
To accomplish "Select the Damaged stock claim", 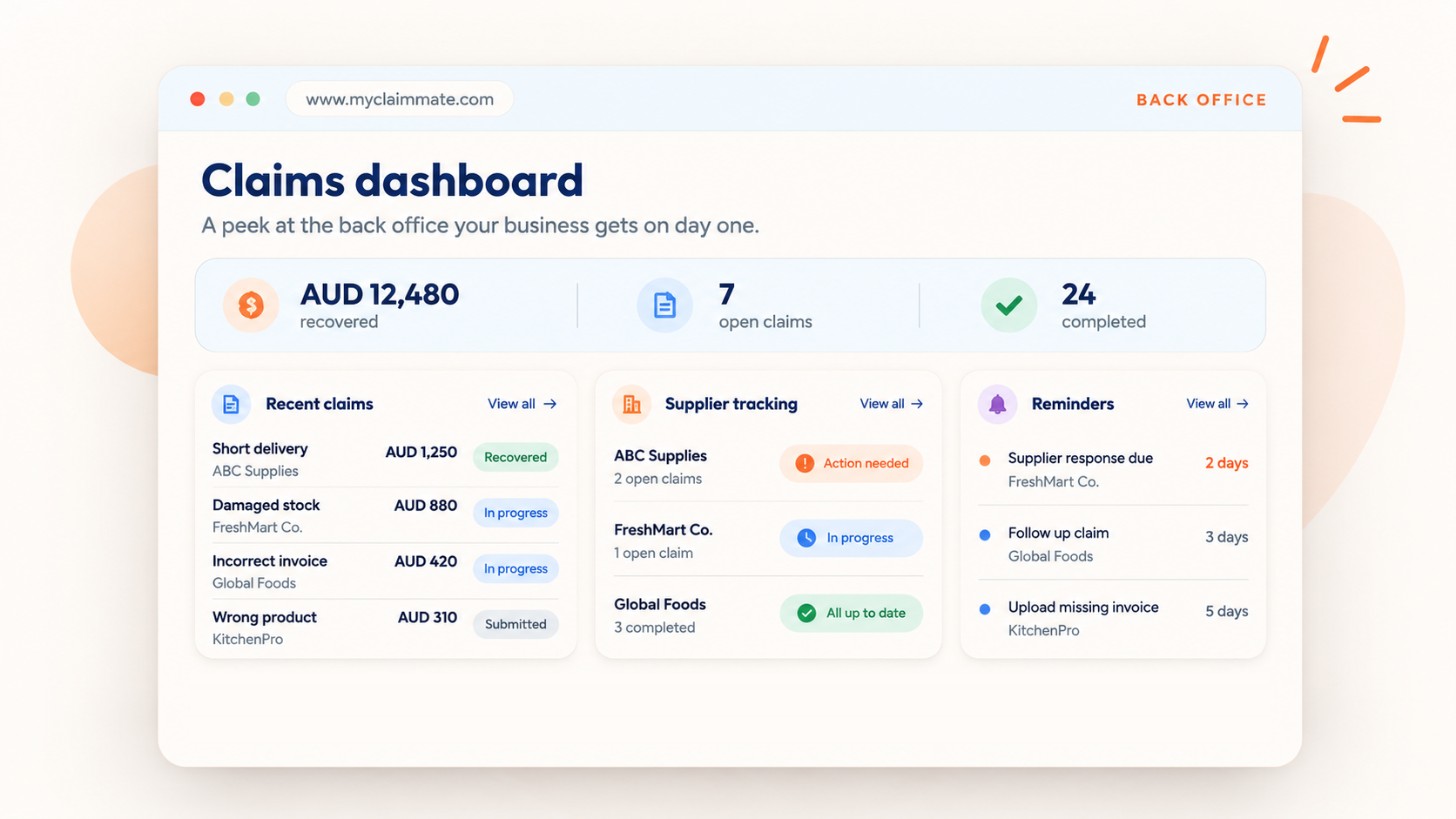I will coord(385,516).
